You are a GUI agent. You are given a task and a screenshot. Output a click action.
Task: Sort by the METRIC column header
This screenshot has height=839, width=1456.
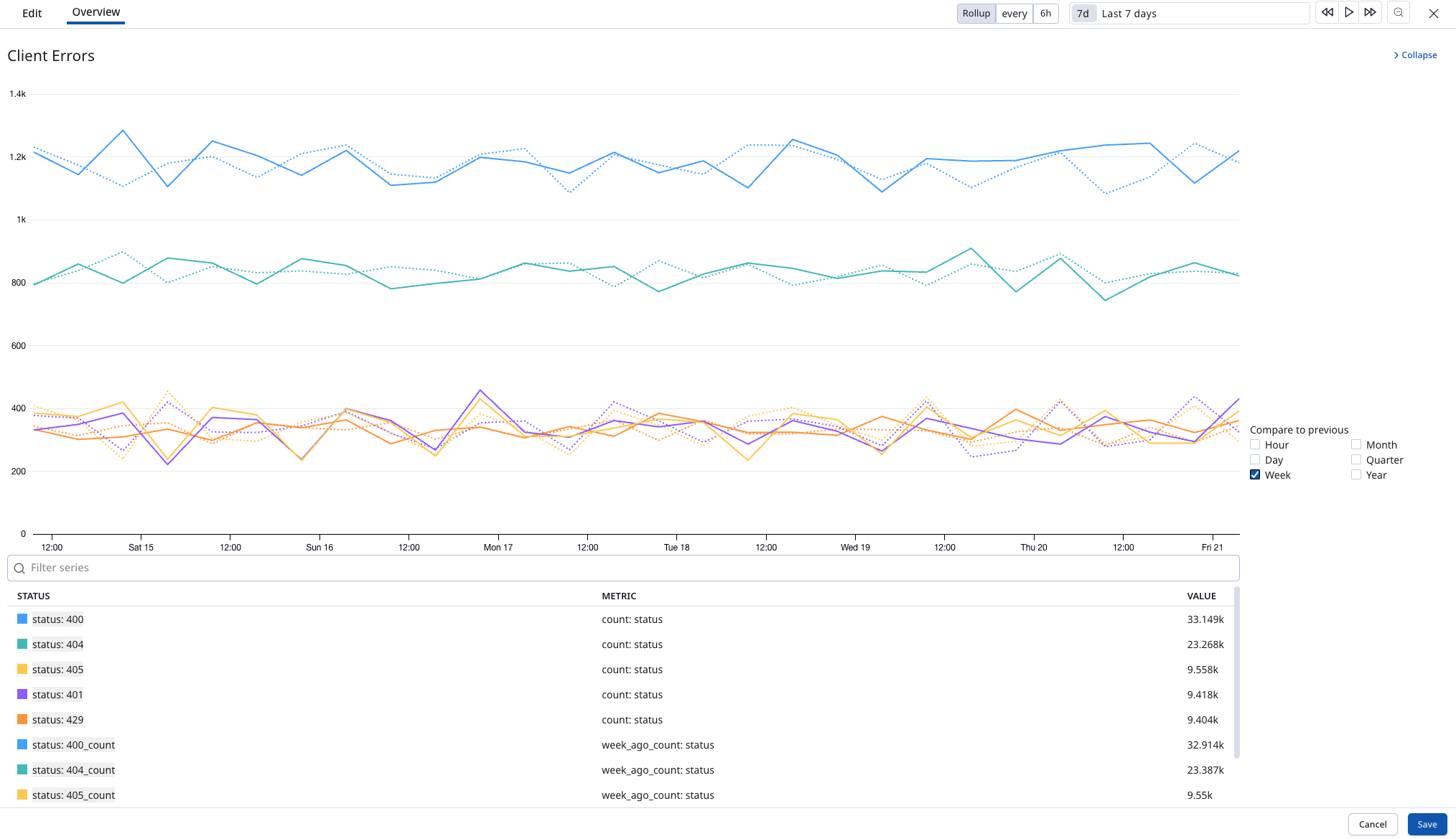[619, 596]
